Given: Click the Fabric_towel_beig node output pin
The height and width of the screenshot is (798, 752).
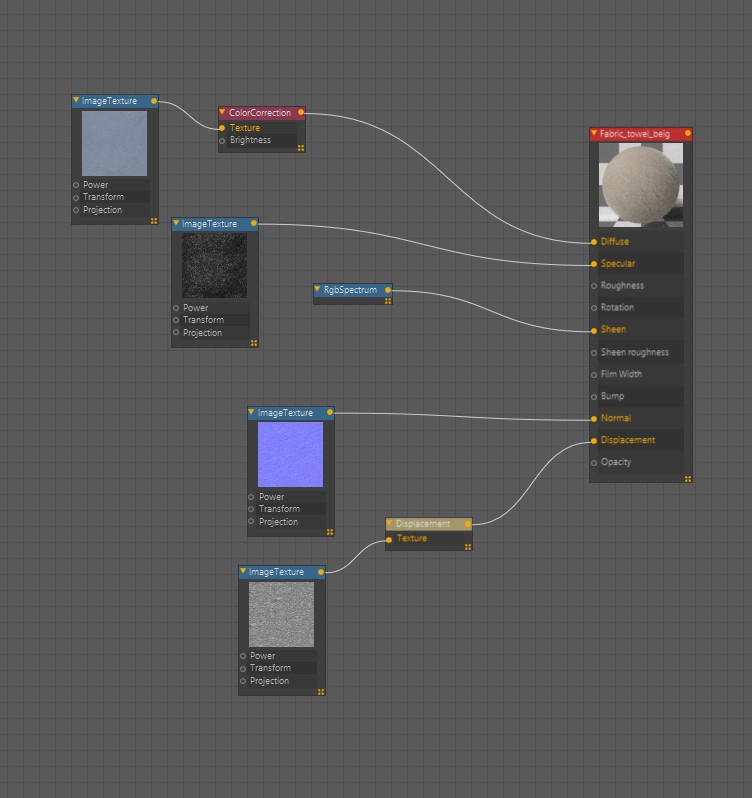Looking at the screenshot, I should (687, 133).
